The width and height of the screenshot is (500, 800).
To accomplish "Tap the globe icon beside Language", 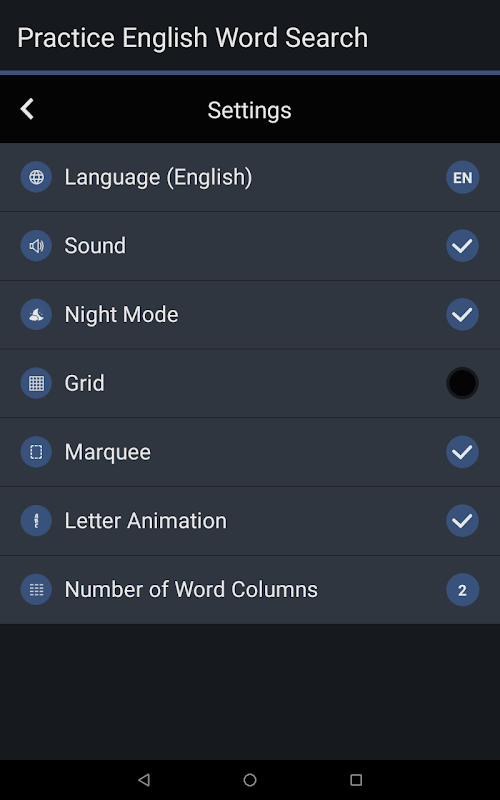I will pos(36,177).
